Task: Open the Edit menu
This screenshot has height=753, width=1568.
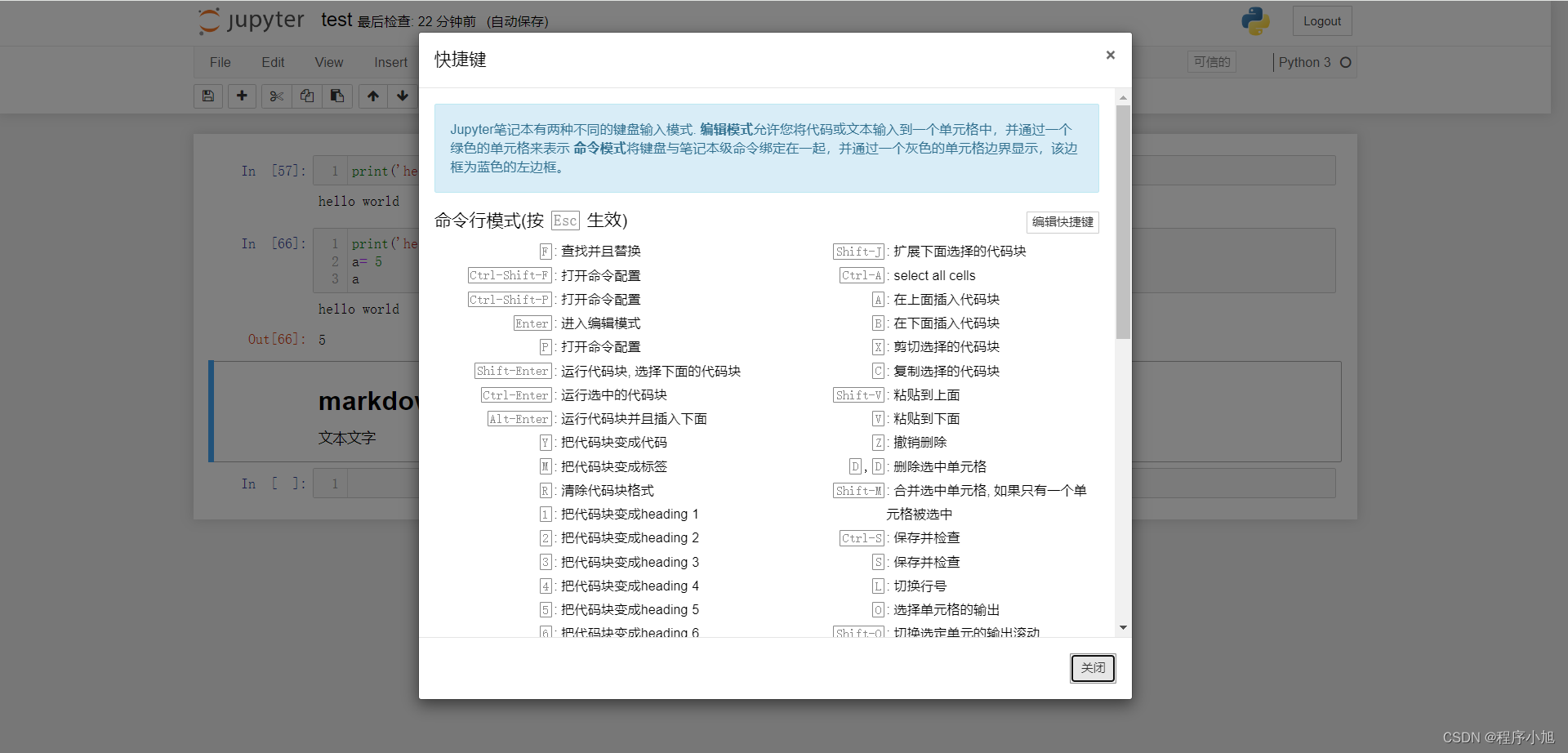Action: [273, 62]
